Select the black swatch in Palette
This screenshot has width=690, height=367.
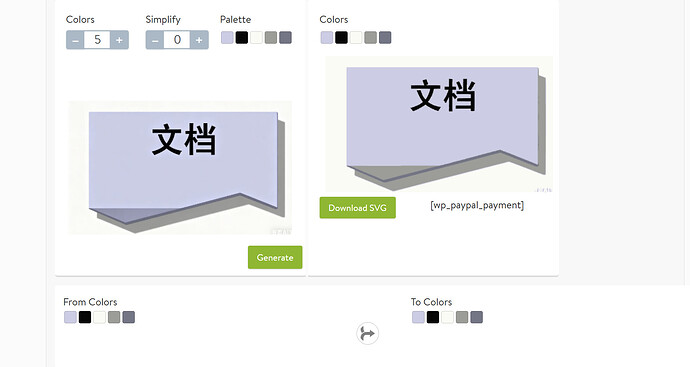[x=242, y=37]
